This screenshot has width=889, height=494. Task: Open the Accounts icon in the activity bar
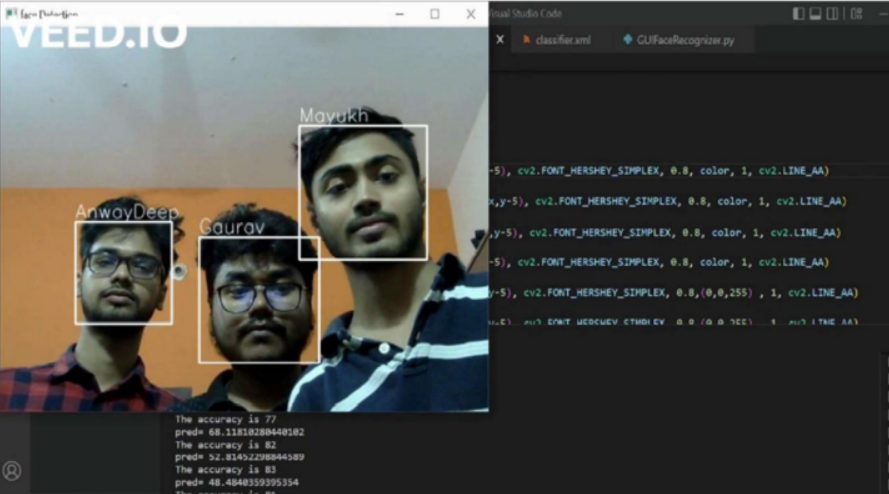click(12, 471)
